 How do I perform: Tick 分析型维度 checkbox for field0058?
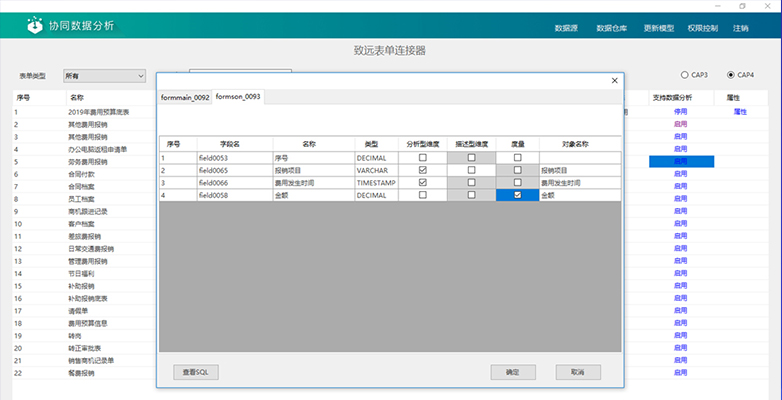(x=423, y=195)
